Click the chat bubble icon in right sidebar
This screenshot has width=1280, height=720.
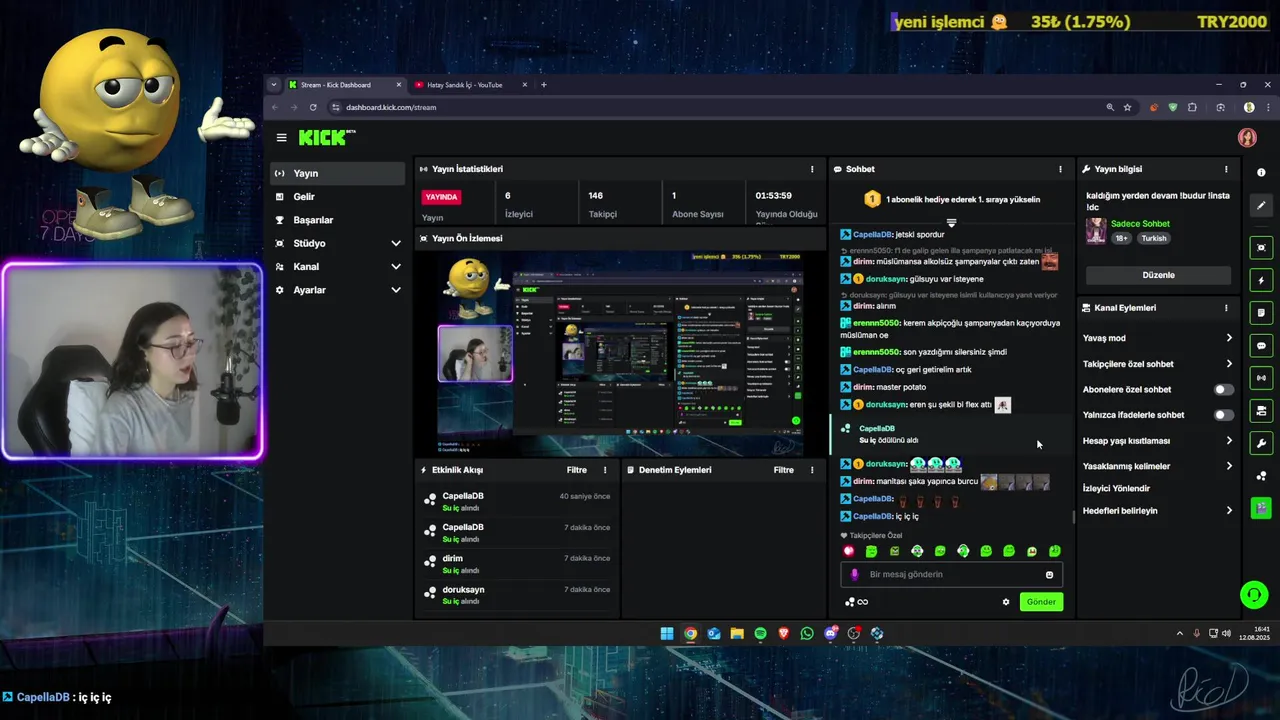pos(1261,346)
